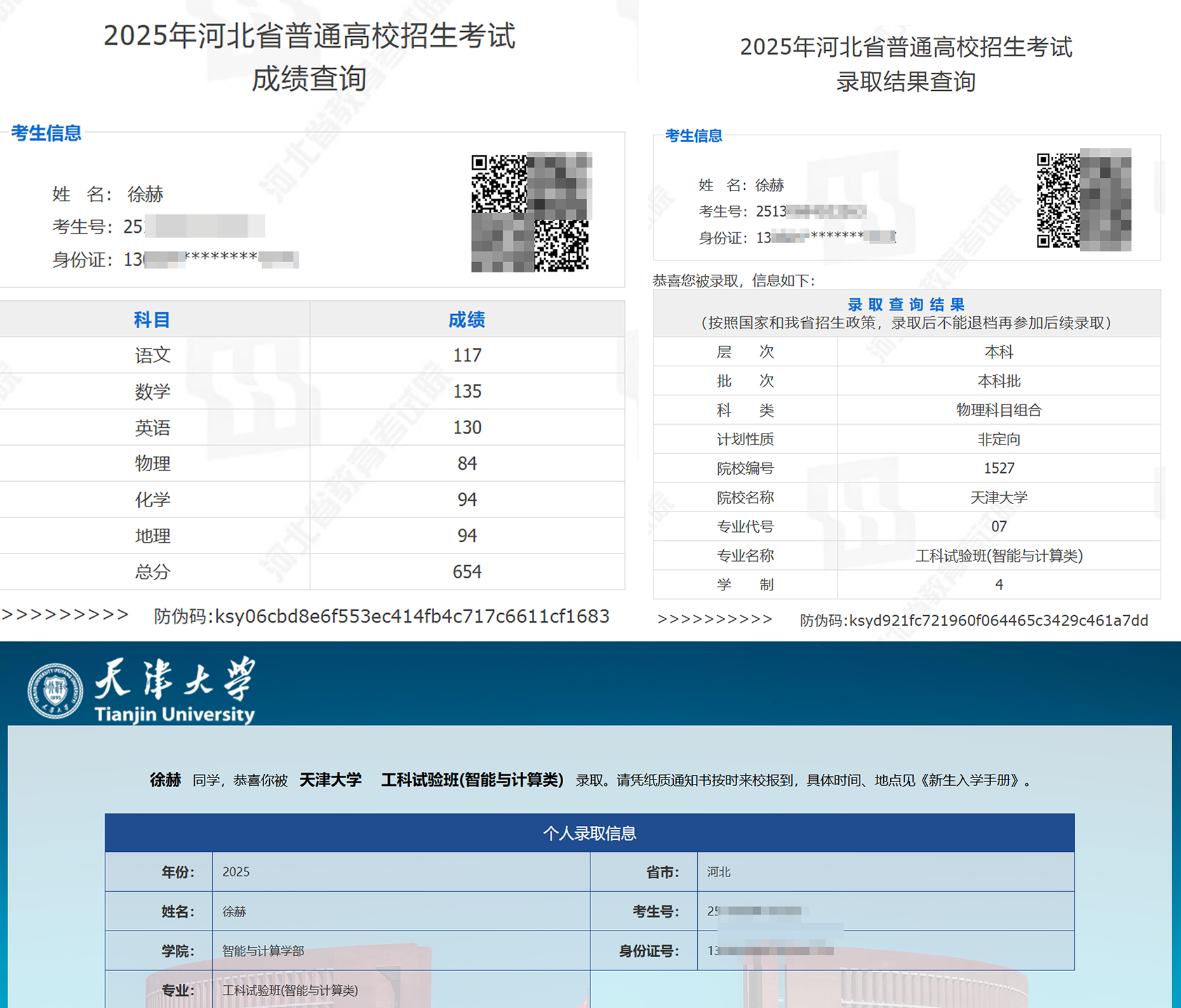Viewport: 1181px width, 1008px height.
Task: Select the 语文 score 117 cell
Action: [467, 355]
